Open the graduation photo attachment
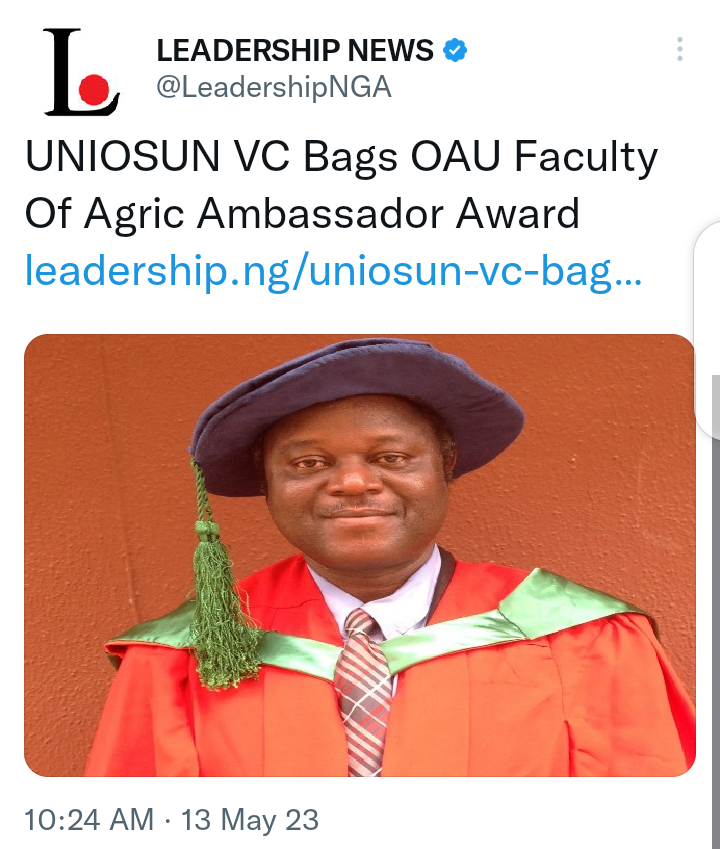The width and height of the screenshot is (720, 849). click(x=359, y=556)
